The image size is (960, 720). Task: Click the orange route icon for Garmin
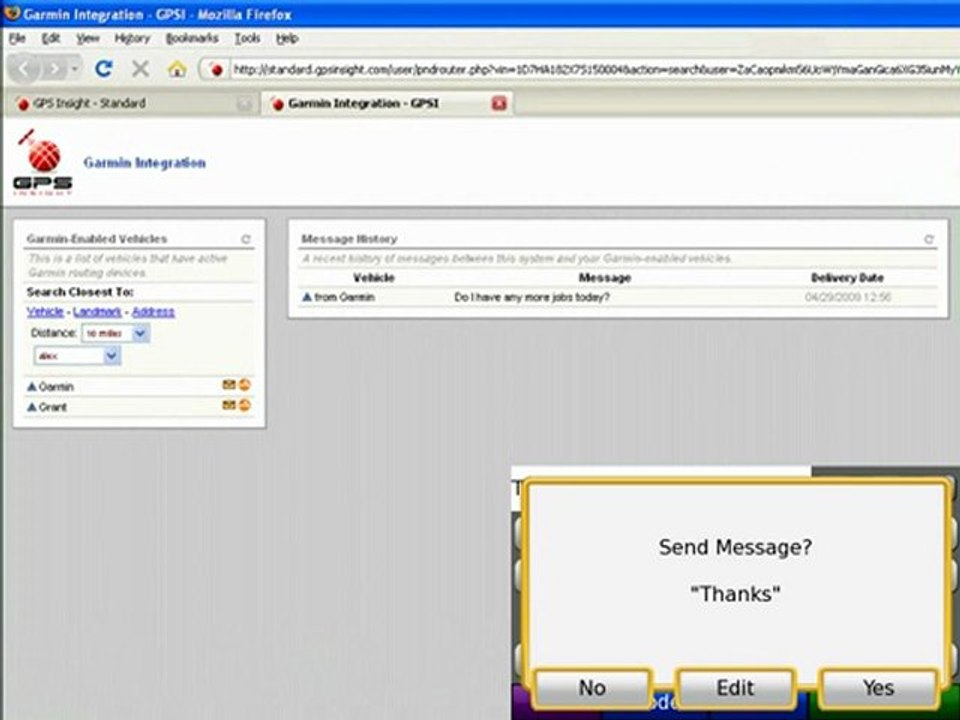point(245,385)
